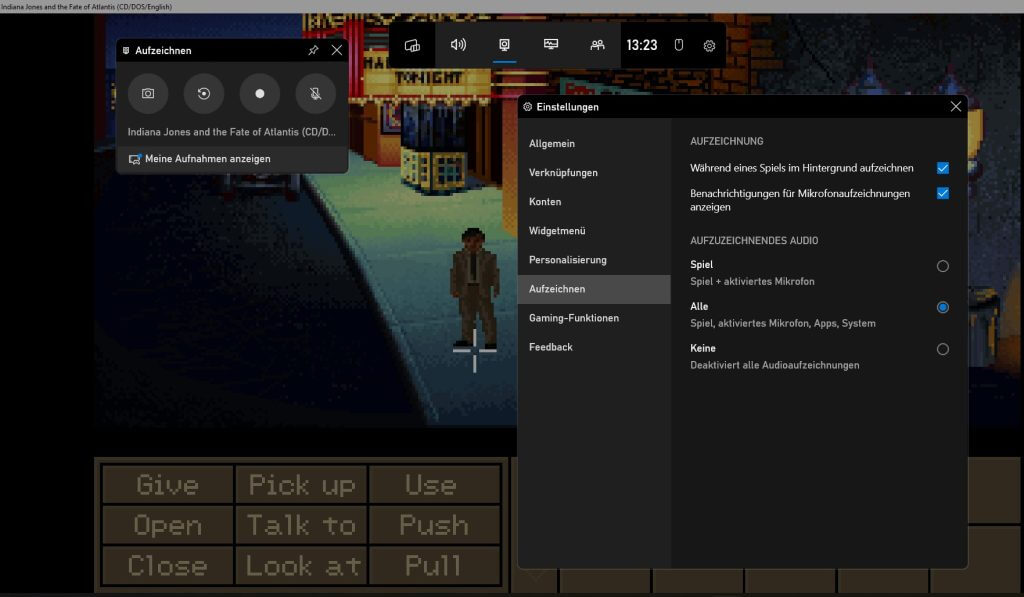Select the Aufzeichnen settings section
The height and width of the screenshot is (597, 1024).
coord(594,289)
